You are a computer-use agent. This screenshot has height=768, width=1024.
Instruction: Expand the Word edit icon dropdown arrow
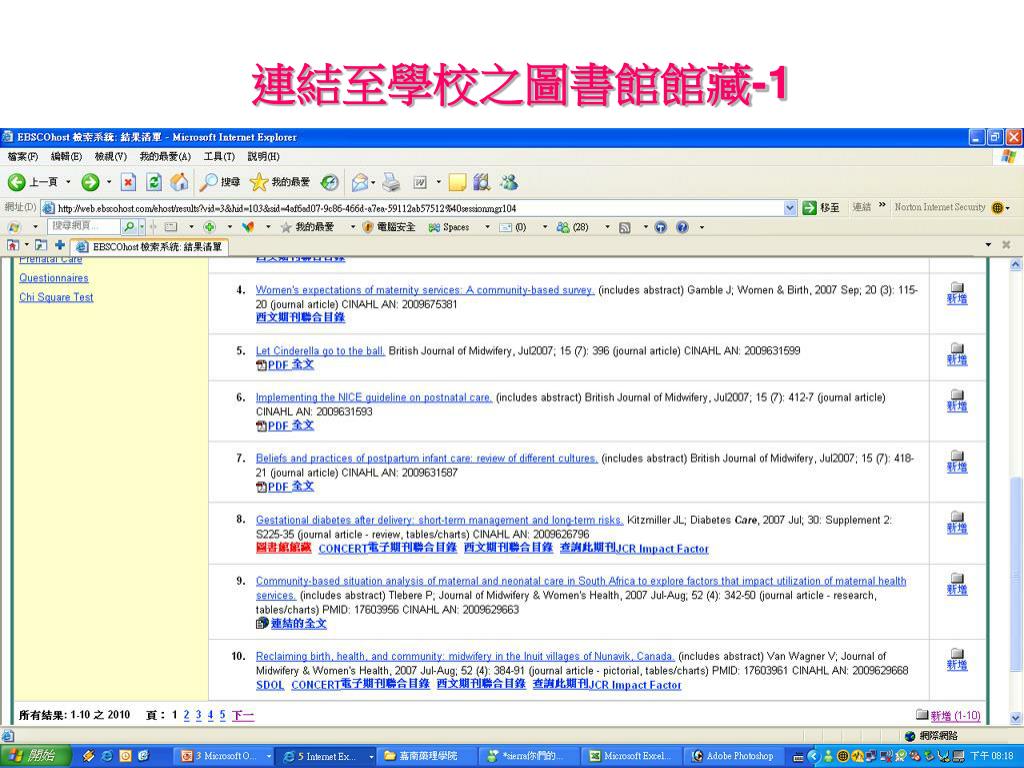(x=438, y=183)
